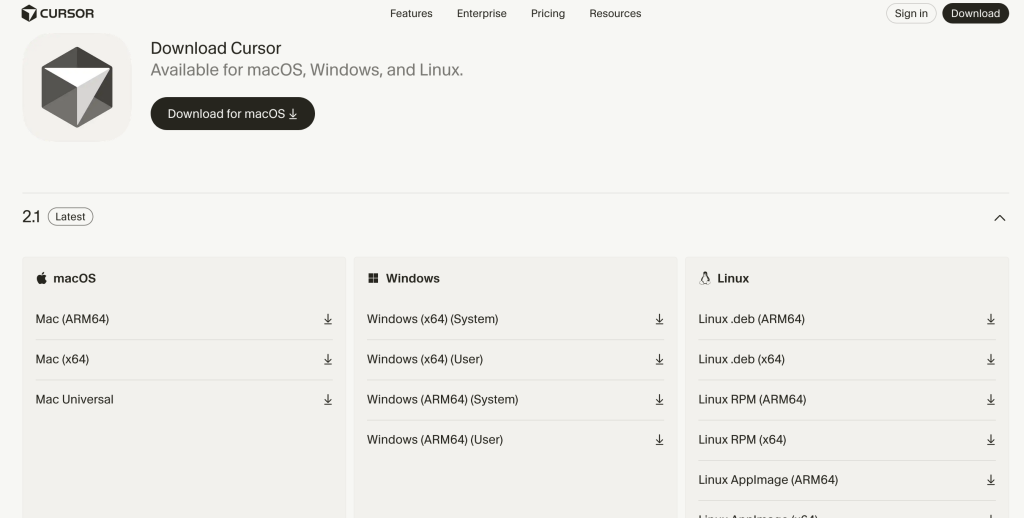Click the Download button in header
1024x518 pixels.
pyautogui.click(x=975, y=13)
